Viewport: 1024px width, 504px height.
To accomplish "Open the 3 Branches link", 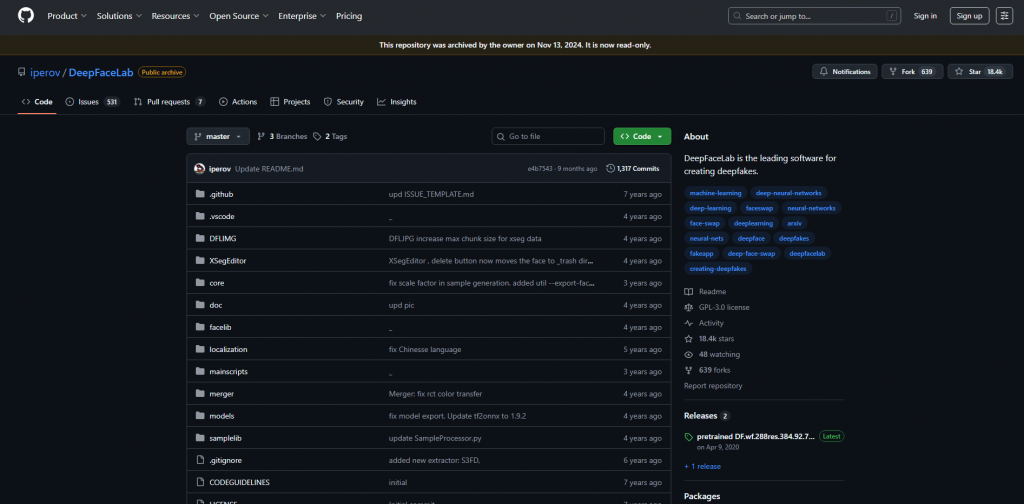I will (282, 136).
